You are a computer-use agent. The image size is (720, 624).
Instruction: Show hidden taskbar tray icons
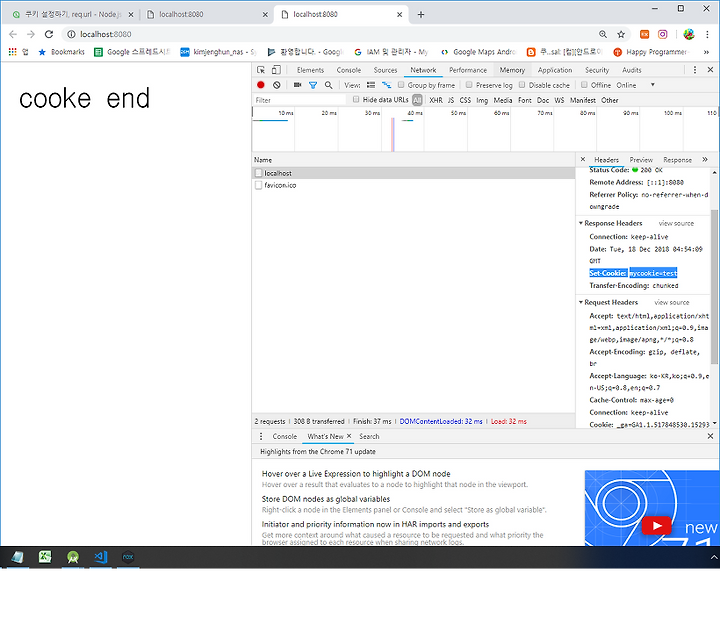(714, 557)
